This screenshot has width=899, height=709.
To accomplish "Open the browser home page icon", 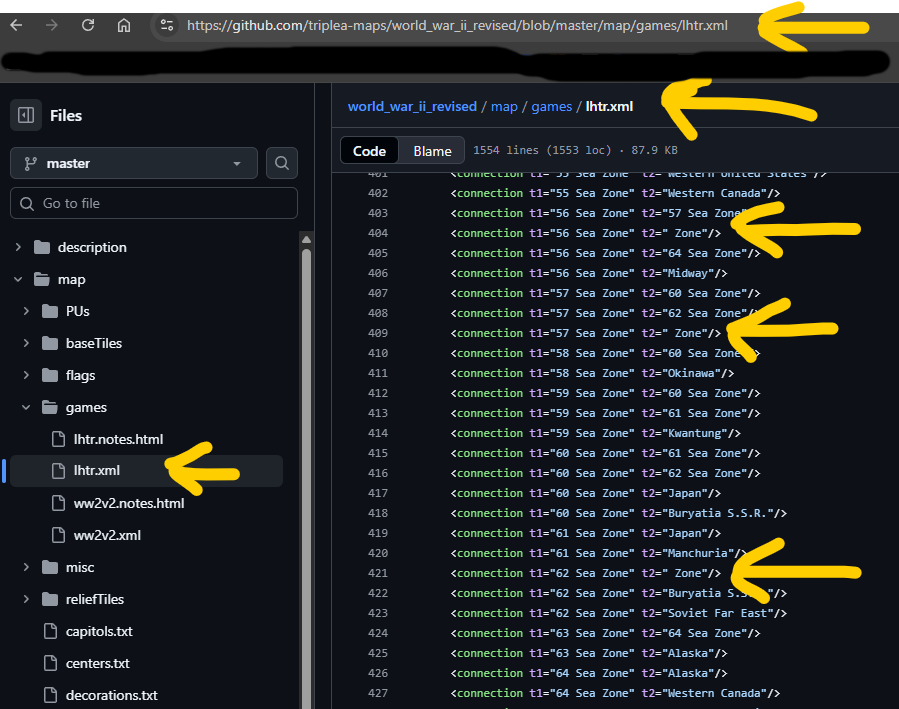I will (124, 25).
